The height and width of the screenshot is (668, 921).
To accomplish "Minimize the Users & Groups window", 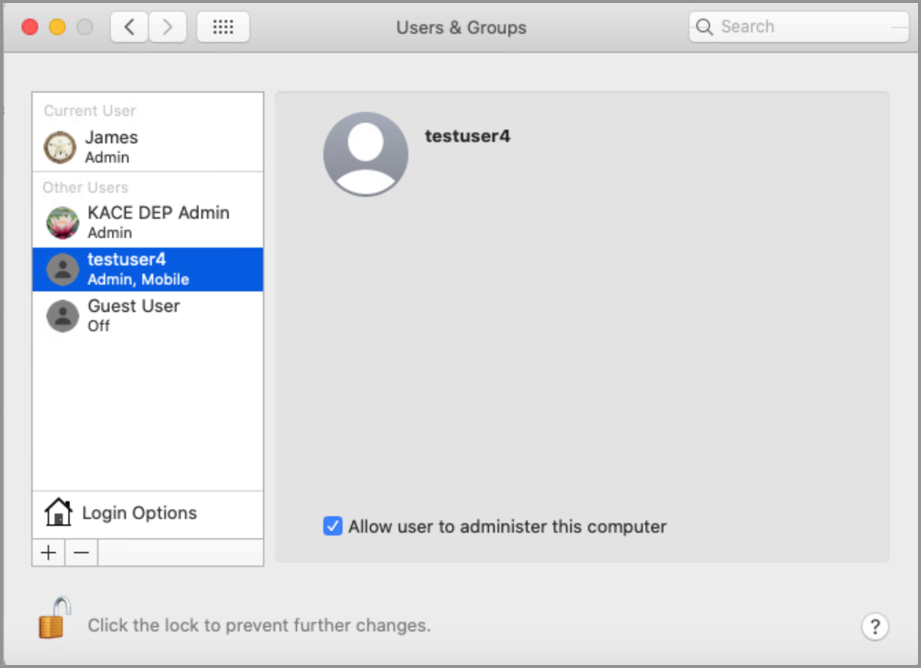I will coord(57,27).
